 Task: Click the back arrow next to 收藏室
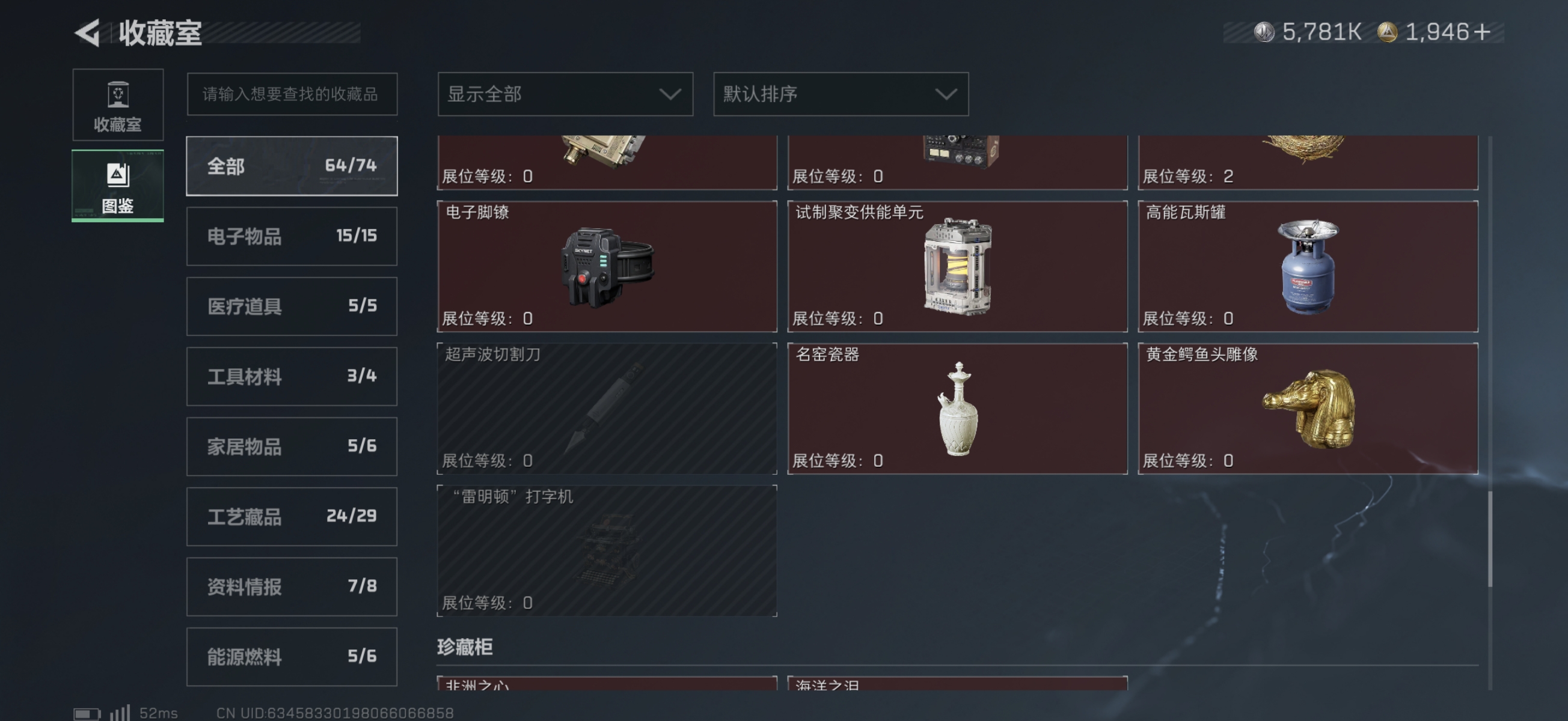tap(87, 33)
